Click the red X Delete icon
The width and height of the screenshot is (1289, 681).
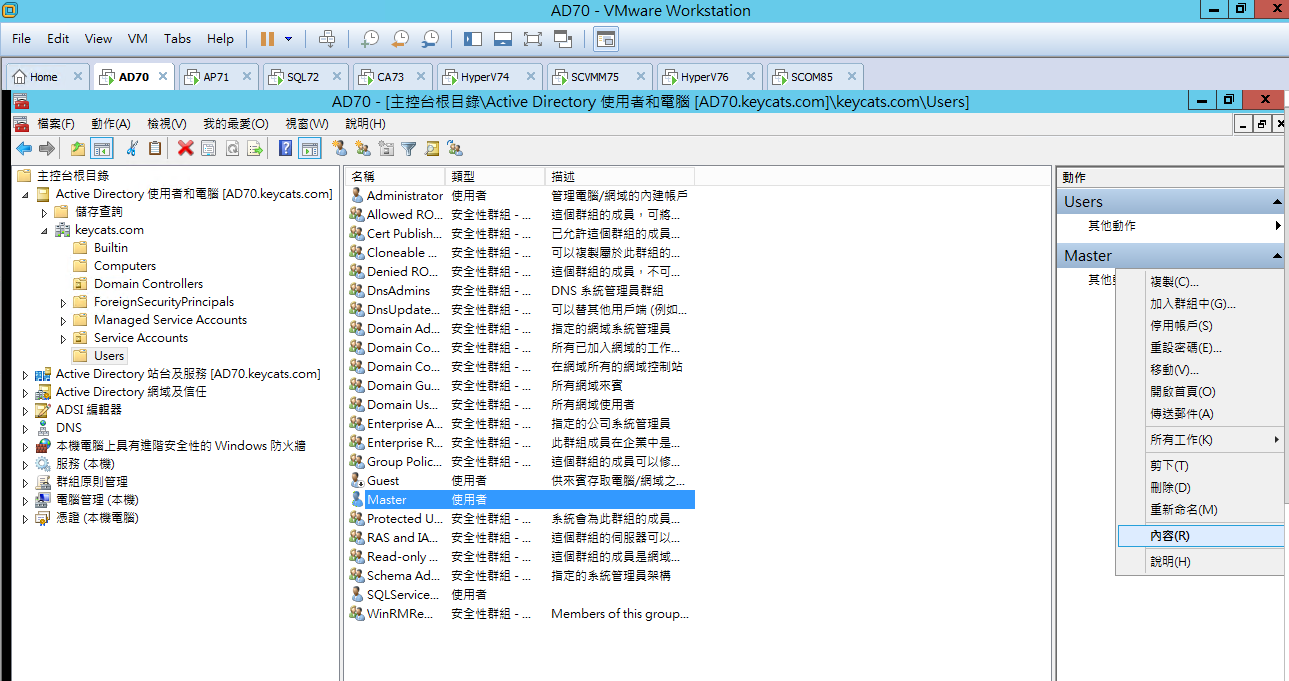(185, 148)
